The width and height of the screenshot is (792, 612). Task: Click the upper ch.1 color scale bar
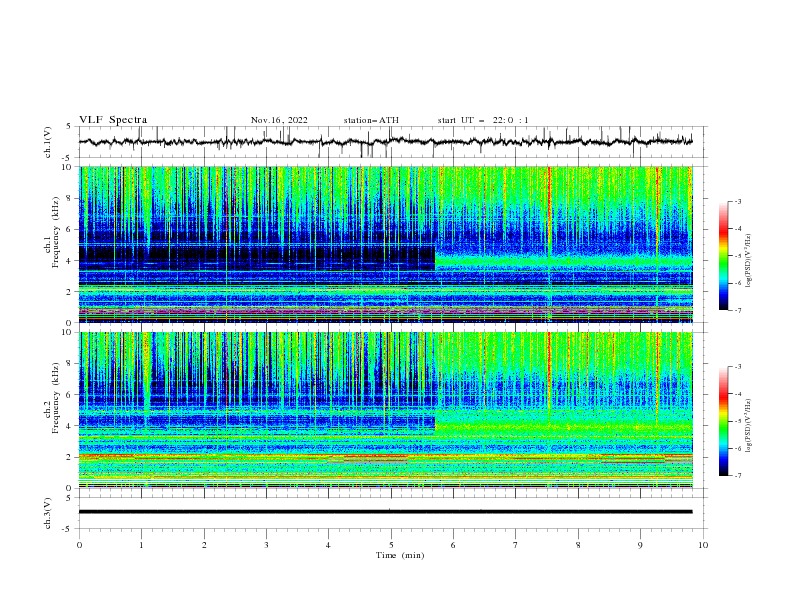pos(724,255)
